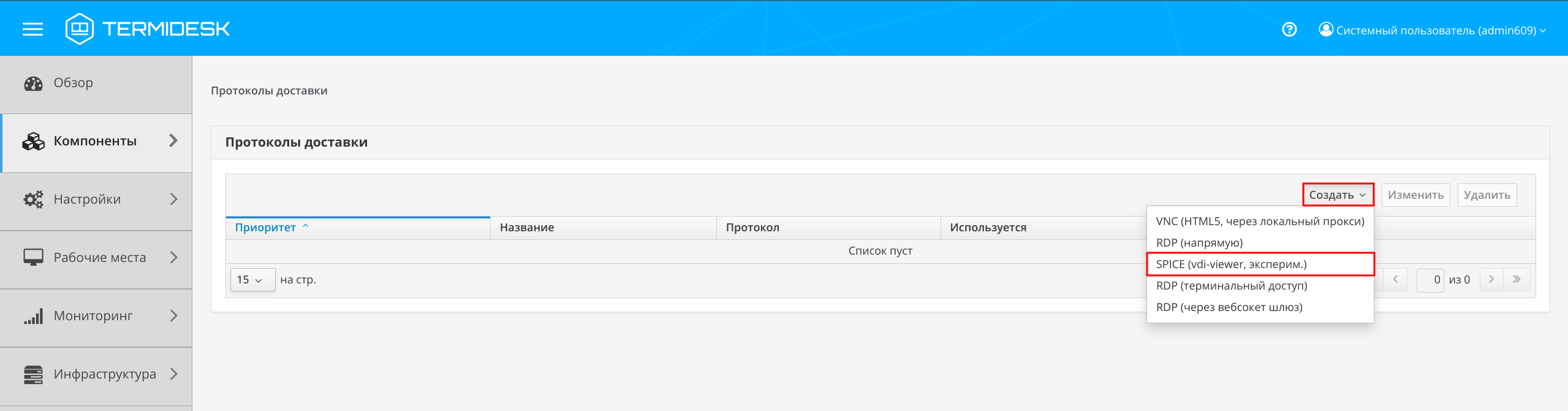Jump to last page double arrow
Viewport: 1568px width, 411px height.
tap(1517, 280)
